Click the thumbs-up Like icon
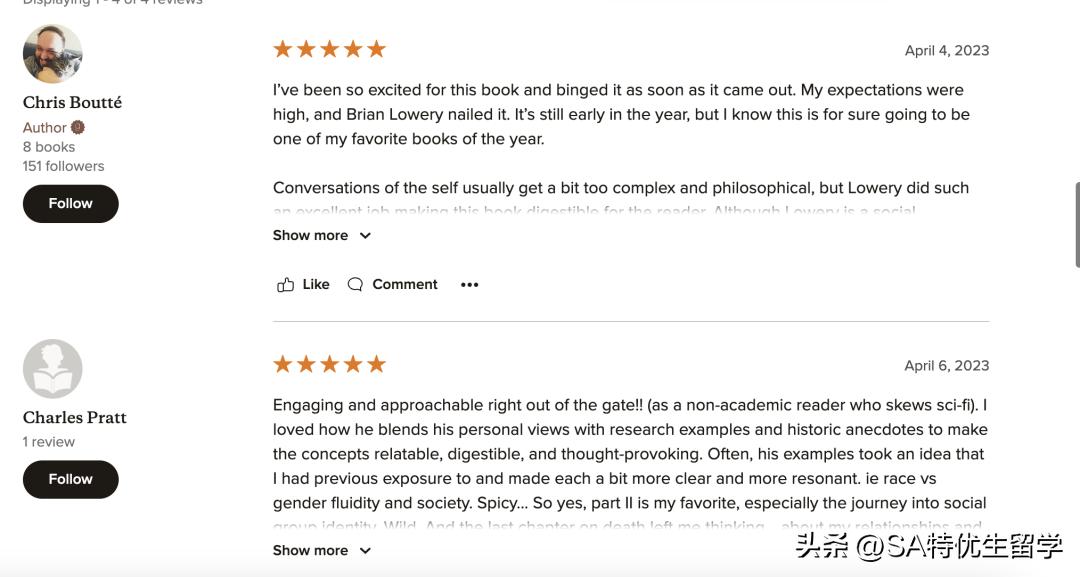1080x577 pixels. pos(285,285)
